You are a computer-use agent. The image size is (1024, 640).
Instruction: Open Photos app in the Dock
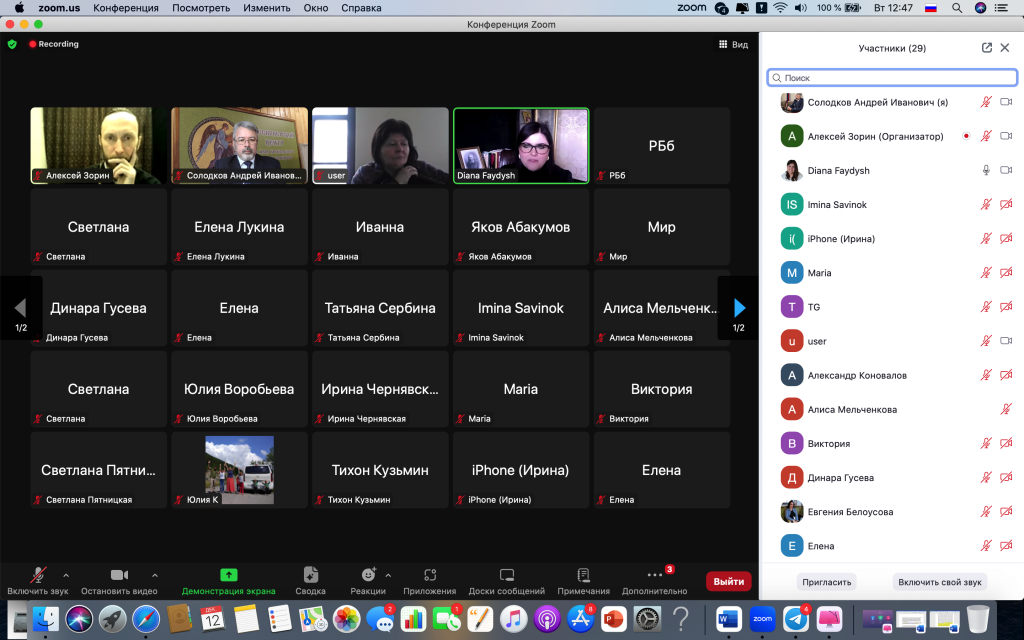tap(346, 618)
